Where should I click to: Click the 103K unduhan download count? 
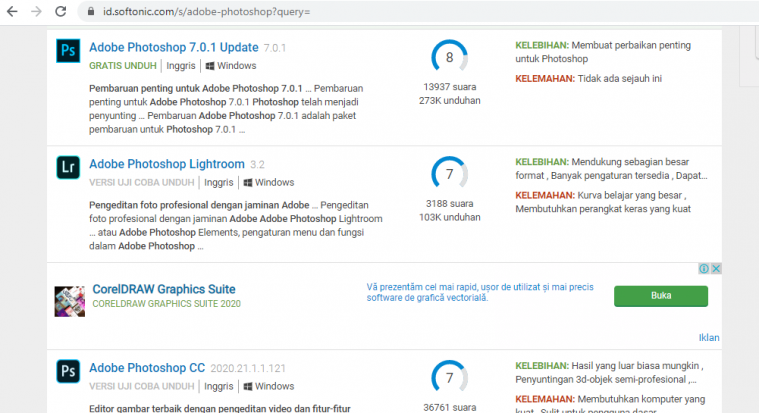click(x=450, y=217)
